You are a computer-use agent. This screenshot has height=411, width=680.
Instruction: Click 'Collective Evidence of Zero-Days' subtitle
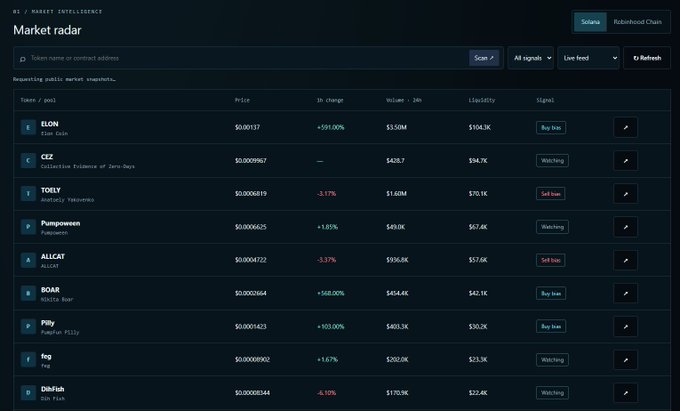88,166
